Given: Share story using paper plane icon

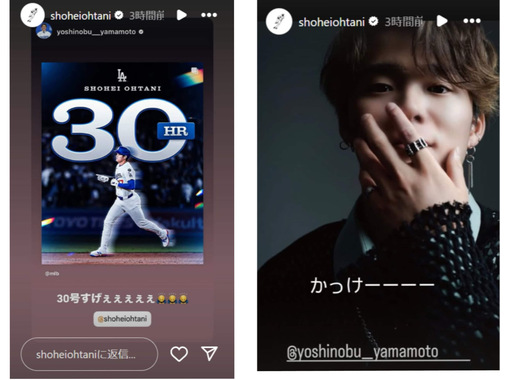Looking at the screenshot, I should 209,353.
